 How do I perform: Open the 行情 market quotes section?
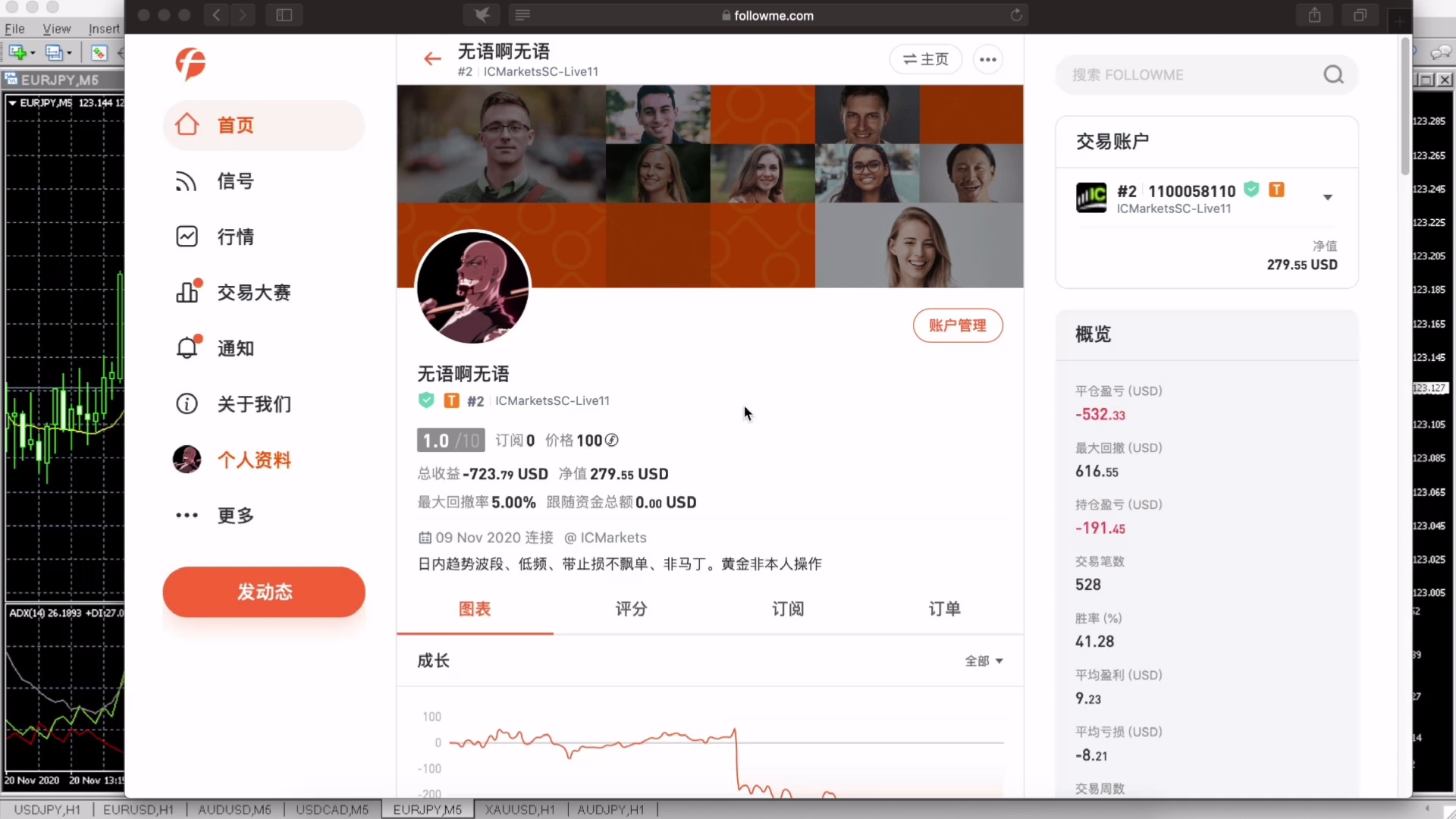(234, 237)
